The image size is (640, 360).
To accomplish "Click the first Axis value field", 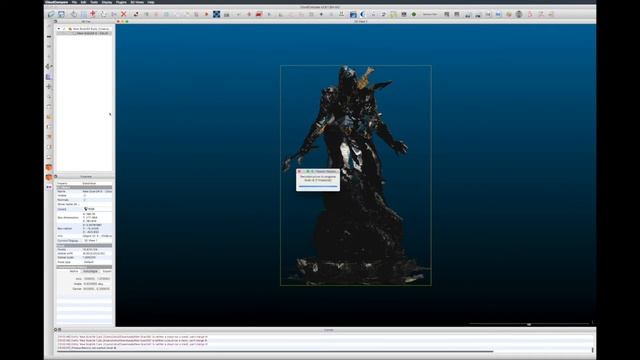I will point(89,279).
